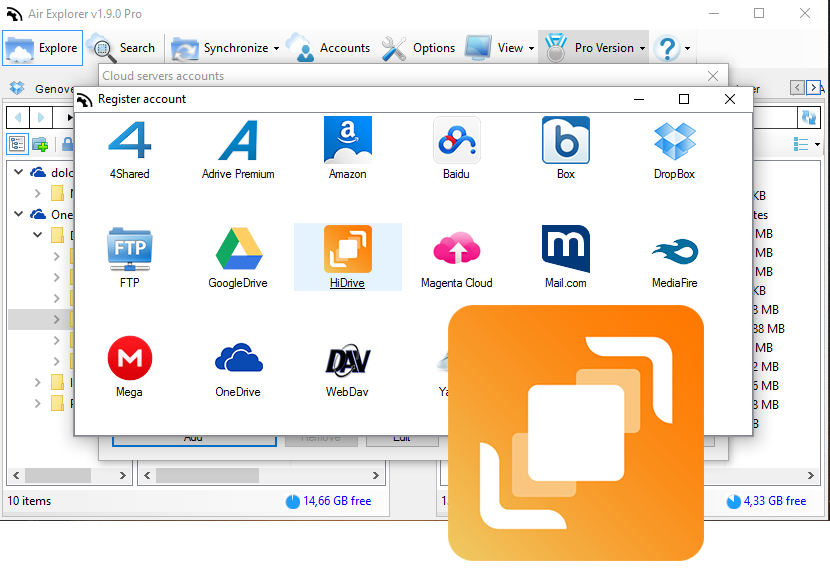Pick the FTP server option
830x581 pixels.
coord(129,258)
